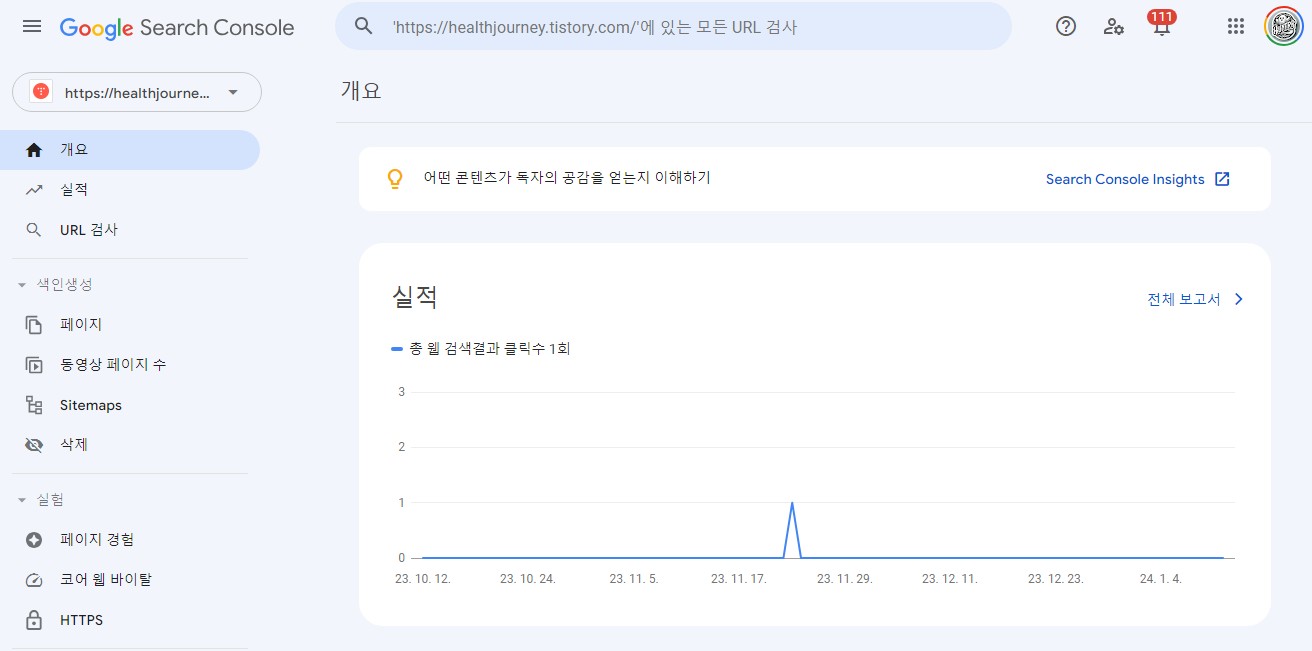The image size is (1312, 651).
Task: Click the speedometer icon beside 코어 웹 바이탈
Action: [x=34, y=580]
